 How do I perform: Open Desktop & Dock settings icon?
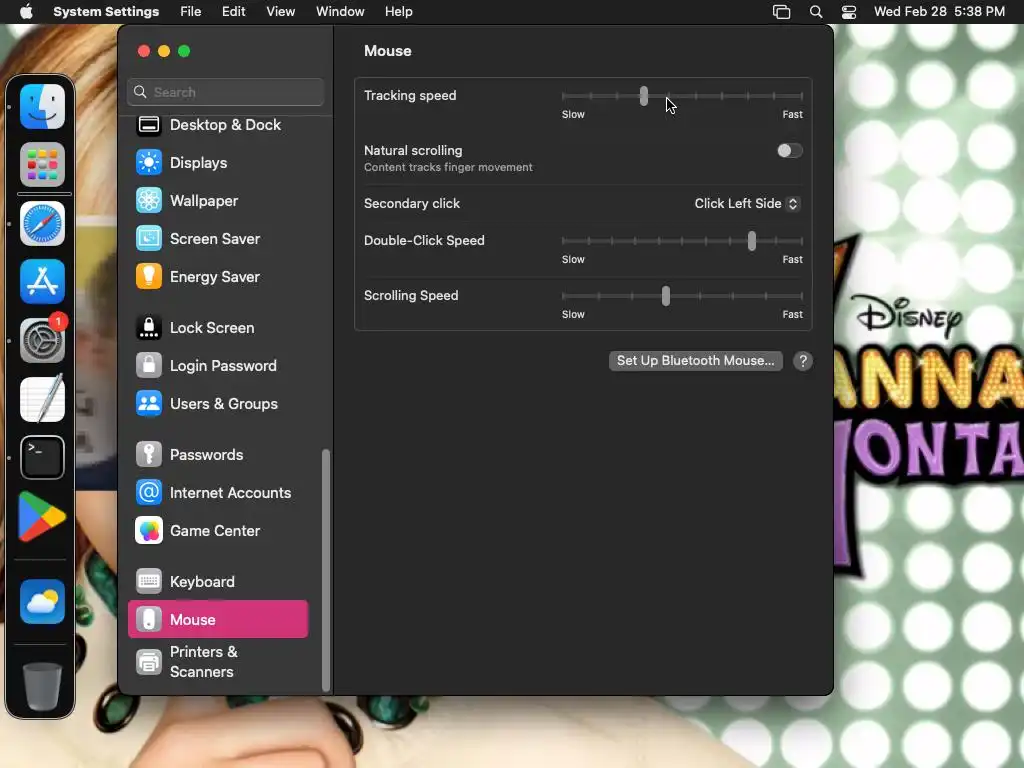coord(149,125)
